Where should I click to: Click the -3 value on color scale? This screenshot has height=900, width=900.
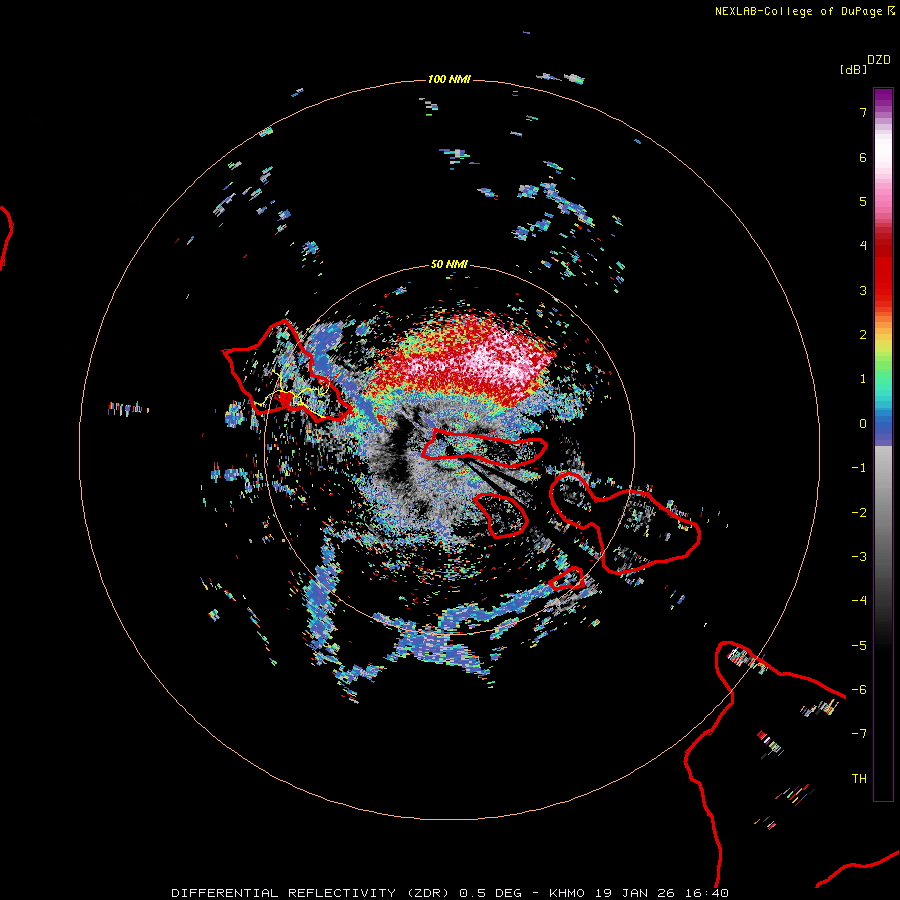(859, 557)
